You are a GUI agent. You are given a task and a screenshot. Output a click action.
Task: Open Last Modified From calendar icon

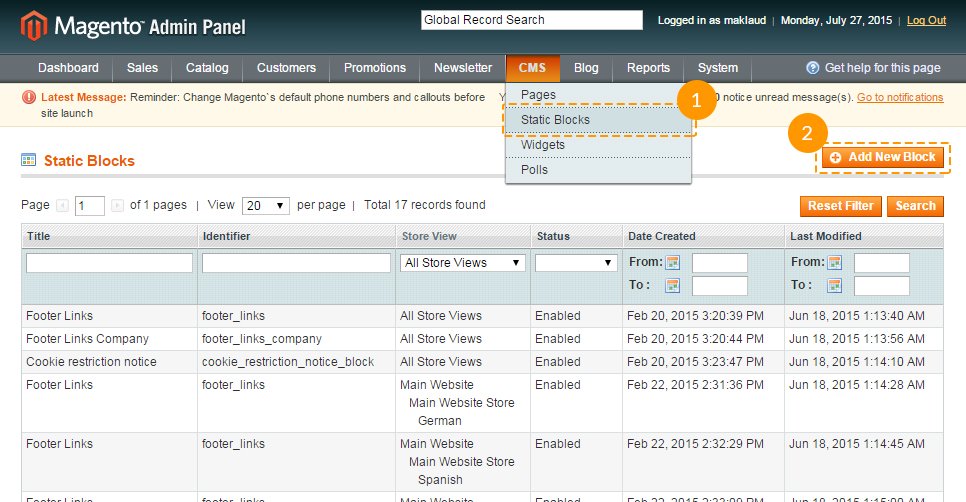pyautogui.click(x=835, y=262)
